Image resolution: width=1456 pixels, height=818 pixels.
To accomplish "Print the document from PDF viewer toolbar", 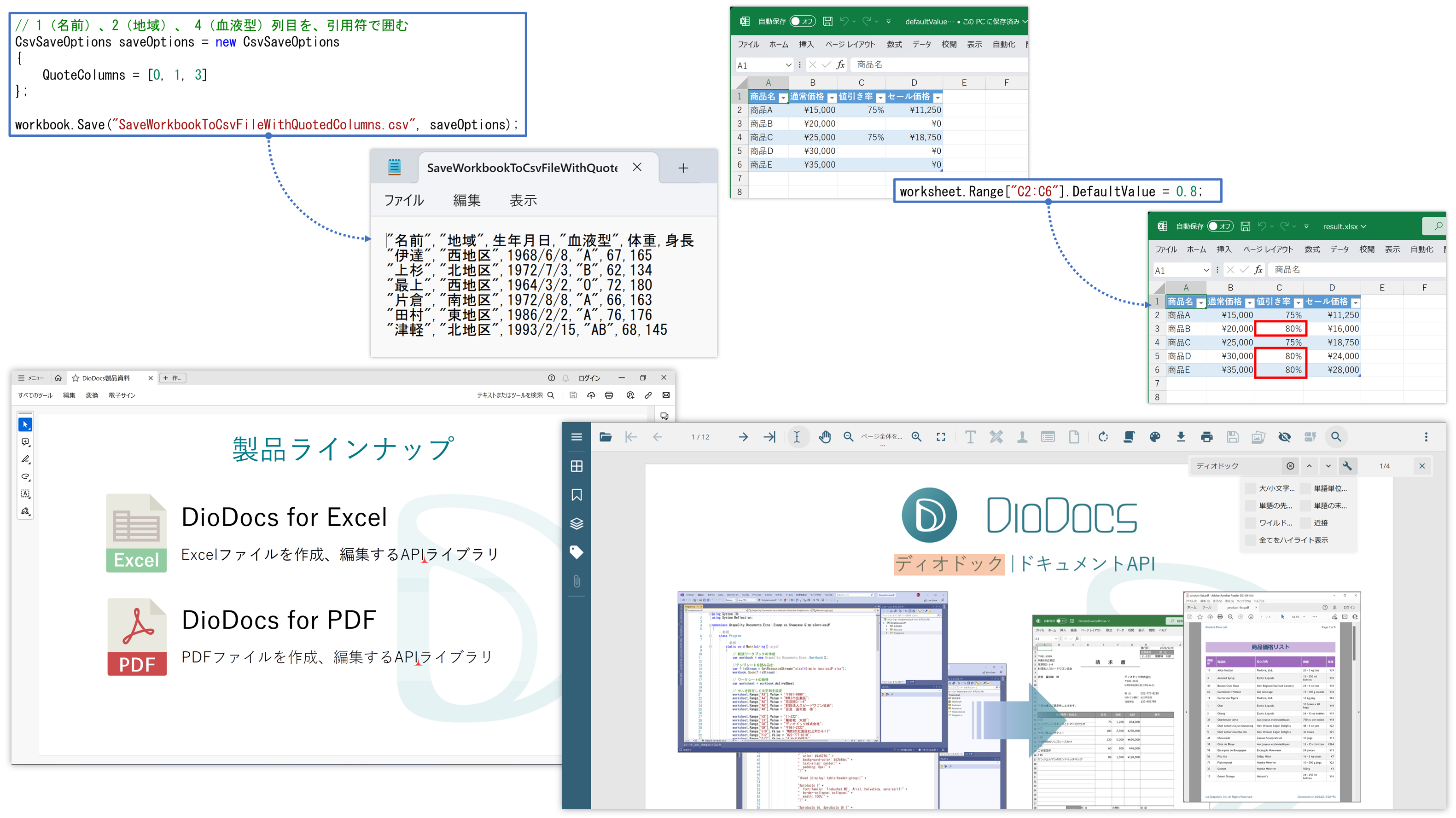I will [1207, 437].
